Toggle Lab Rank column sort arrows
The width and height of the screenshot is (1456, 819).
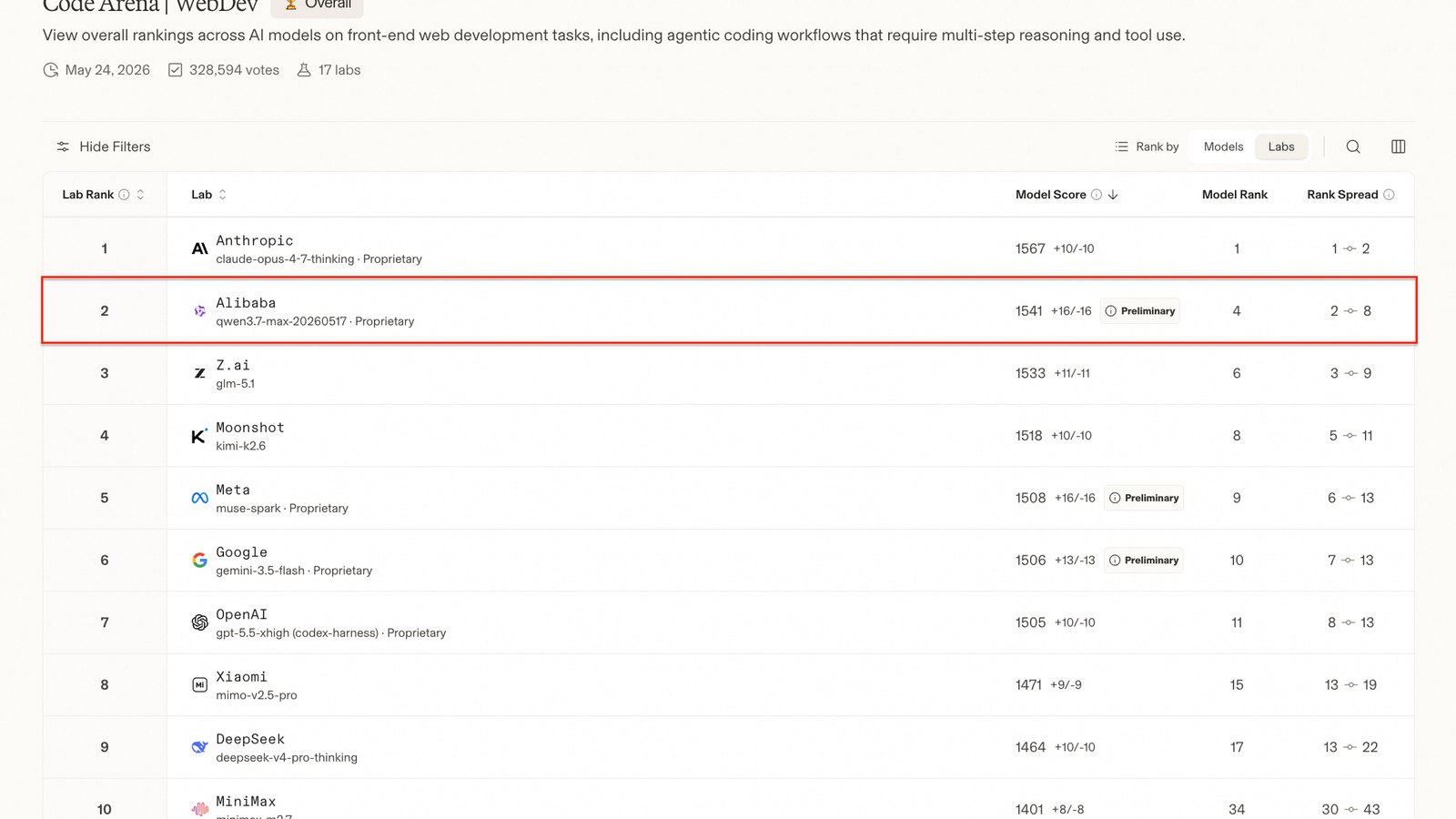(140, 195)
